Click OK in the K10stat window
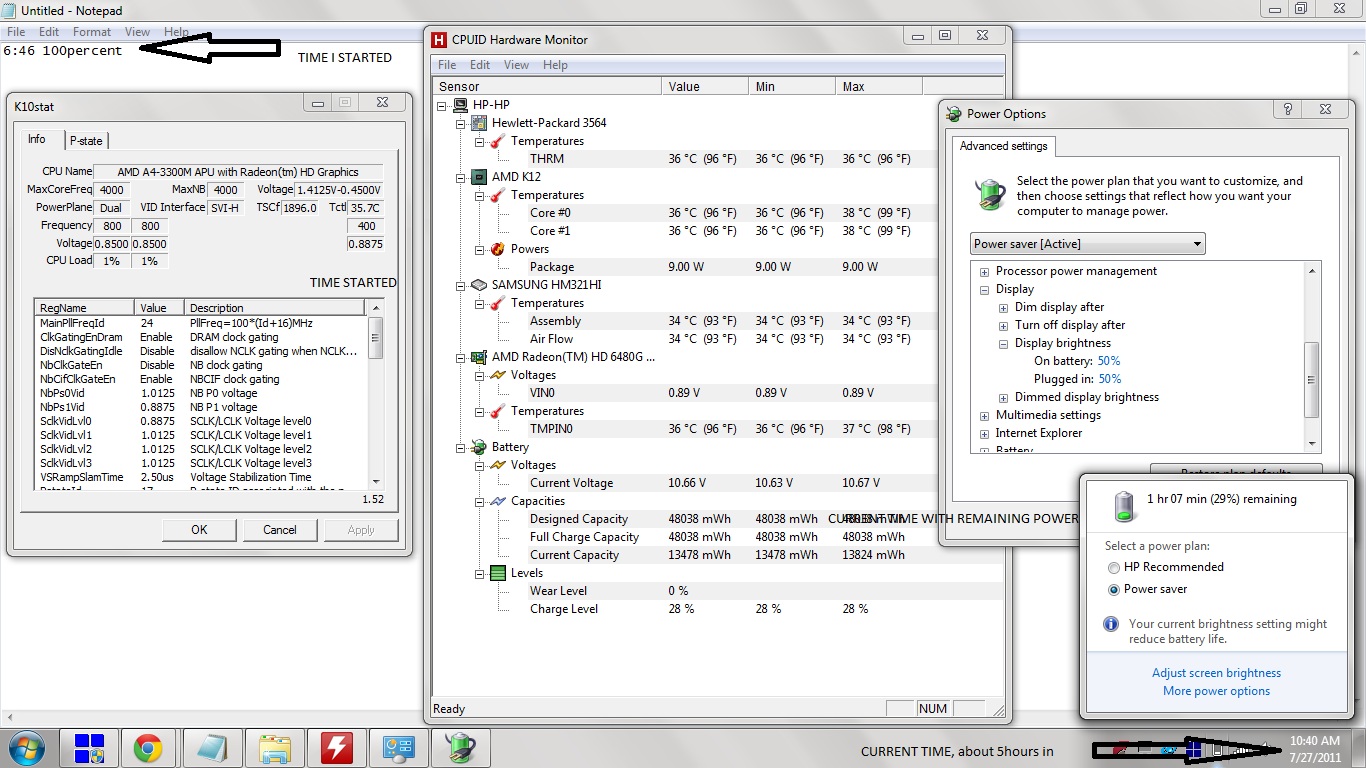The width and height of the screenshot is (1366, 768). click(x=199, y=530)
